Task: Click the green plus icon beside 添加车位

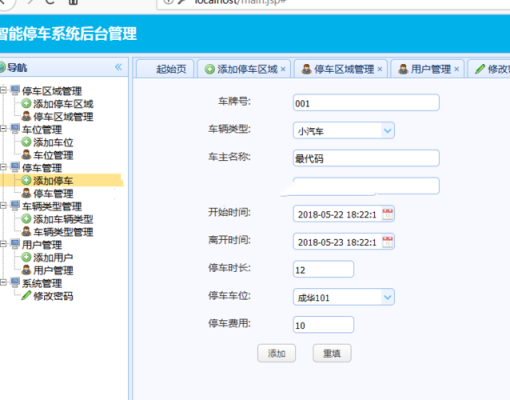Action: tap(26, 142)
